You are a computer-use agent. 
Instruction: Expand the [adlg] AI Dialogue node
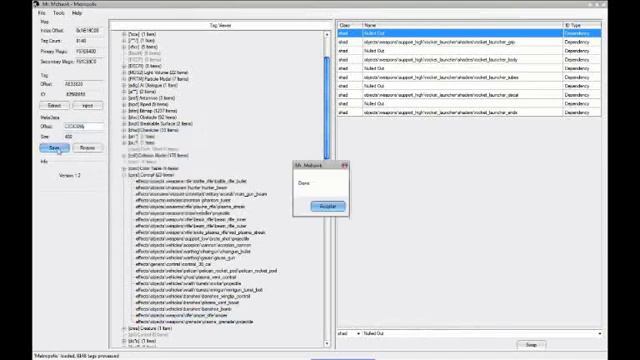click(124, 85)
